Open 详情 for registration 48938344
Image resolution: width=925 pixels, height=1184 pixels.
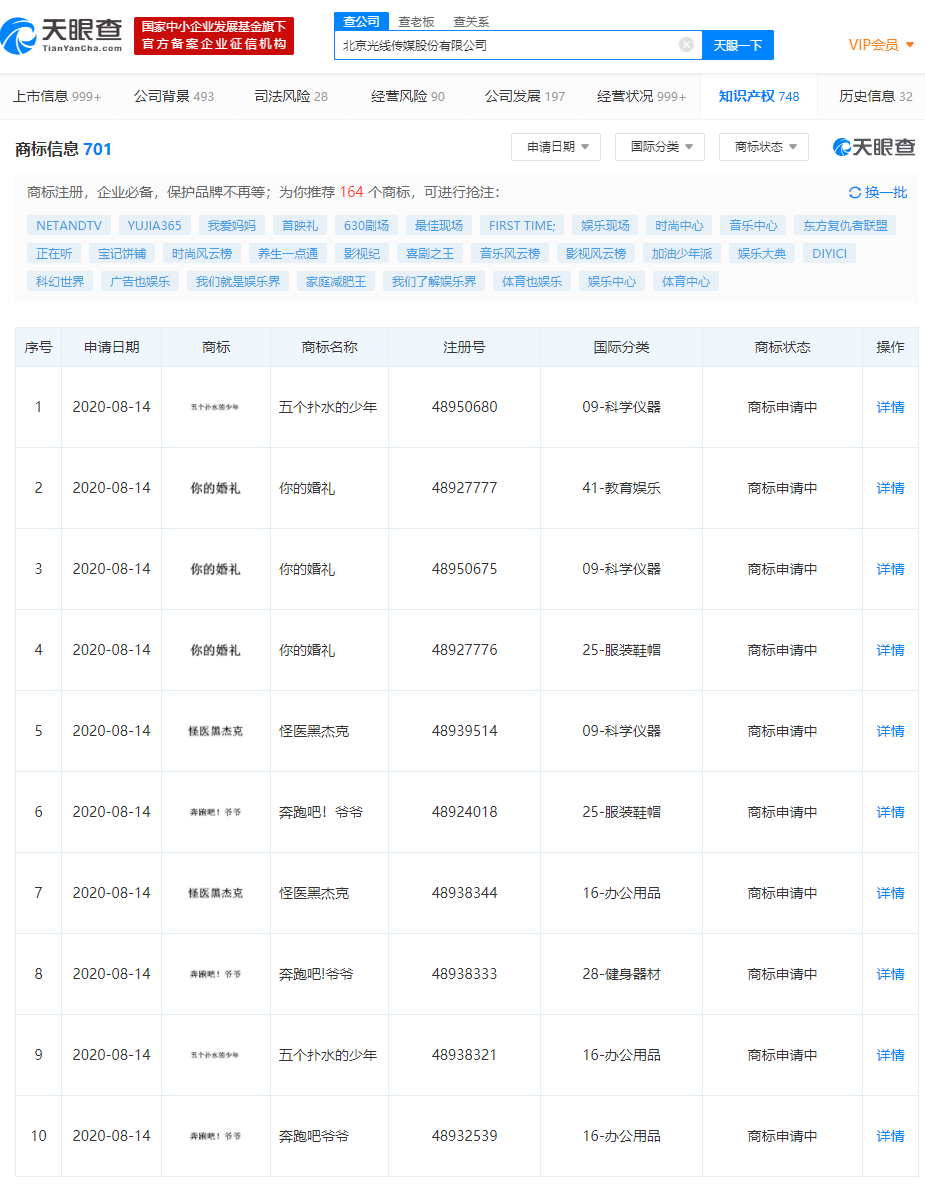[890, 893]
